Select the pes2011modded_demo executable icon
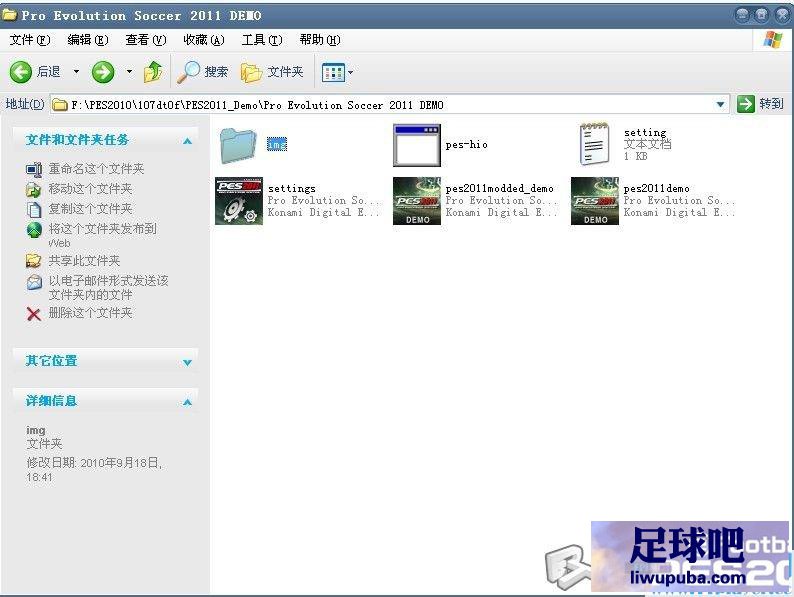The width and height of the screenshot is (794, 597). click(417, 201)
